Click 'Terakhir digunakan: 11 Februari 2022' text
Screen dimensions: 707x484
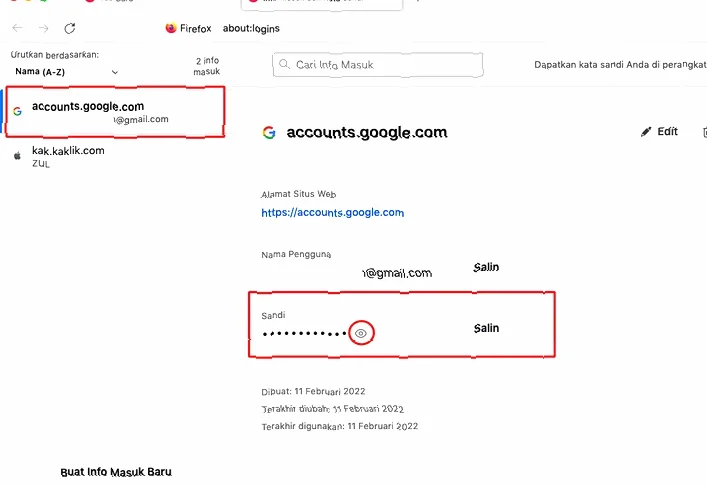[x=340, y=426]
